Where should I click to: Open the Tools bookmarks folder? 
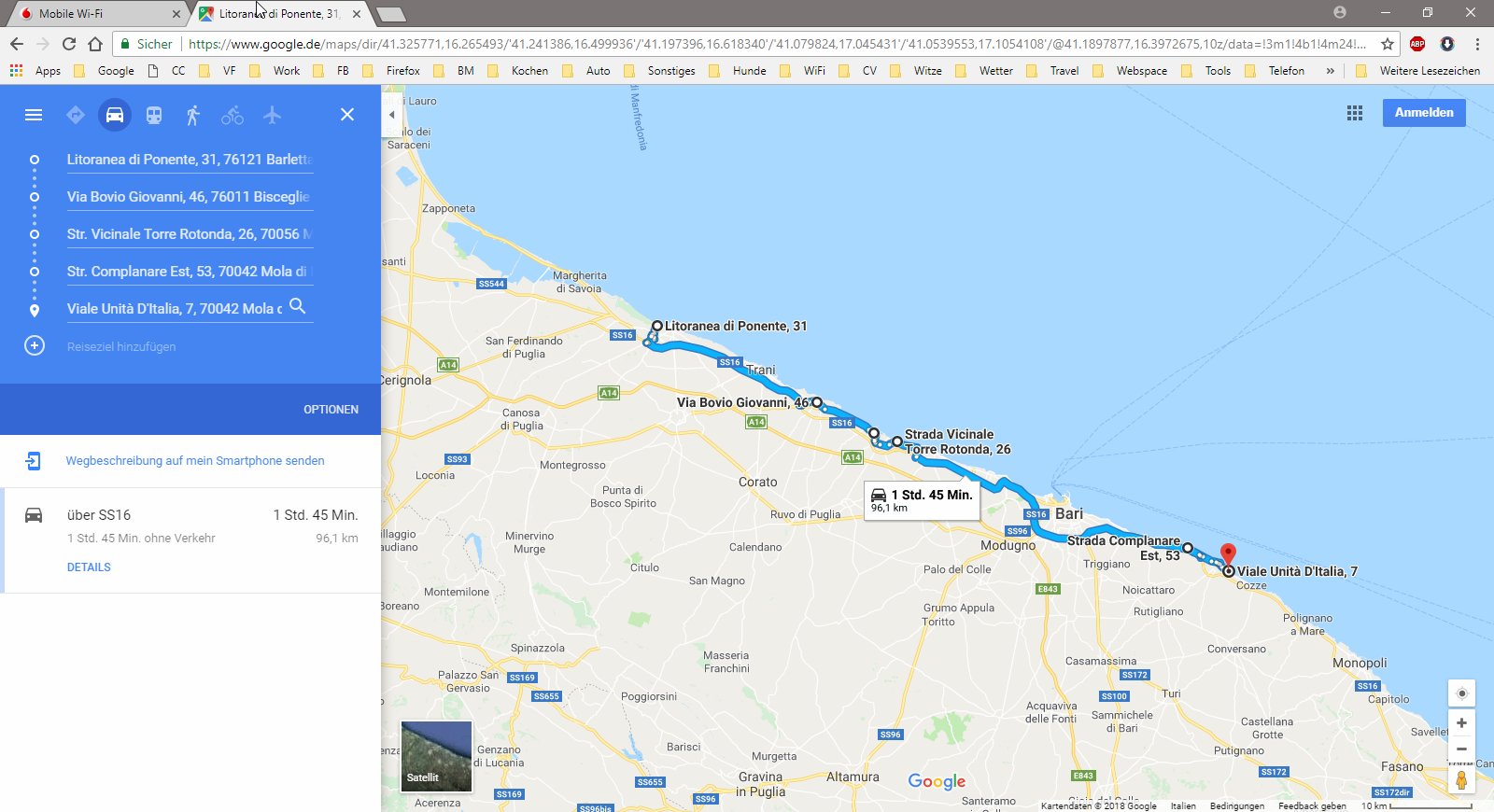(1206, 71)
